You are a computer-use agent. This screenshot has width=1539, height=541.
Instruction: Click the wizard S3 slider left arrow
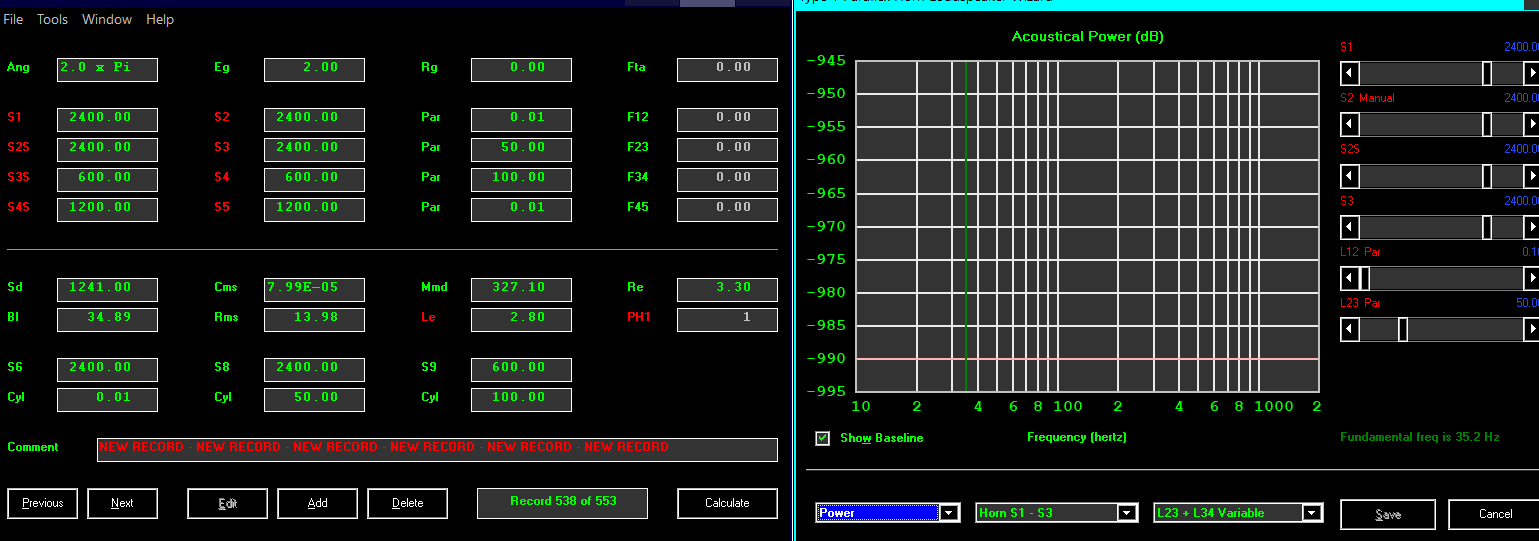click(1350, 227)
